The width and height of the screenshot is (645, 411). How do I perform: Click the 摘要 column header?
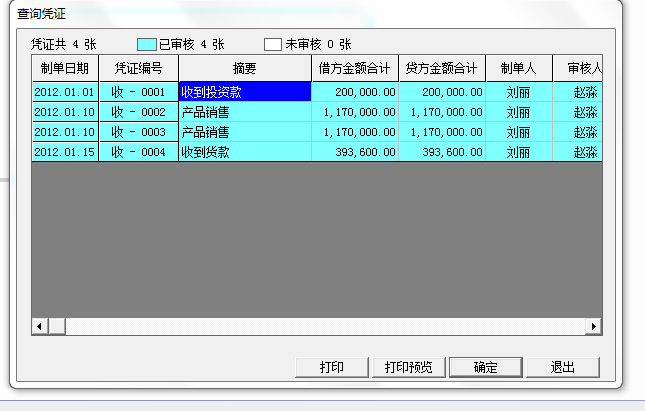pos(245,68)
